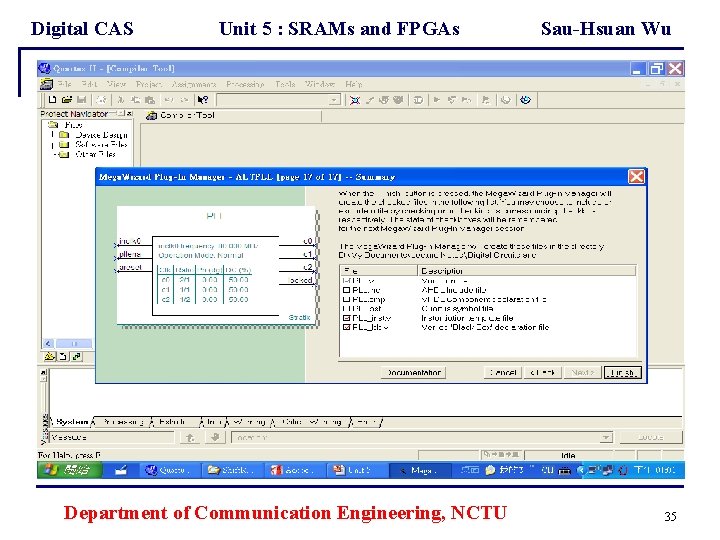
Task: Switch to Quartus in the taskbar
Action: point(168,470)
